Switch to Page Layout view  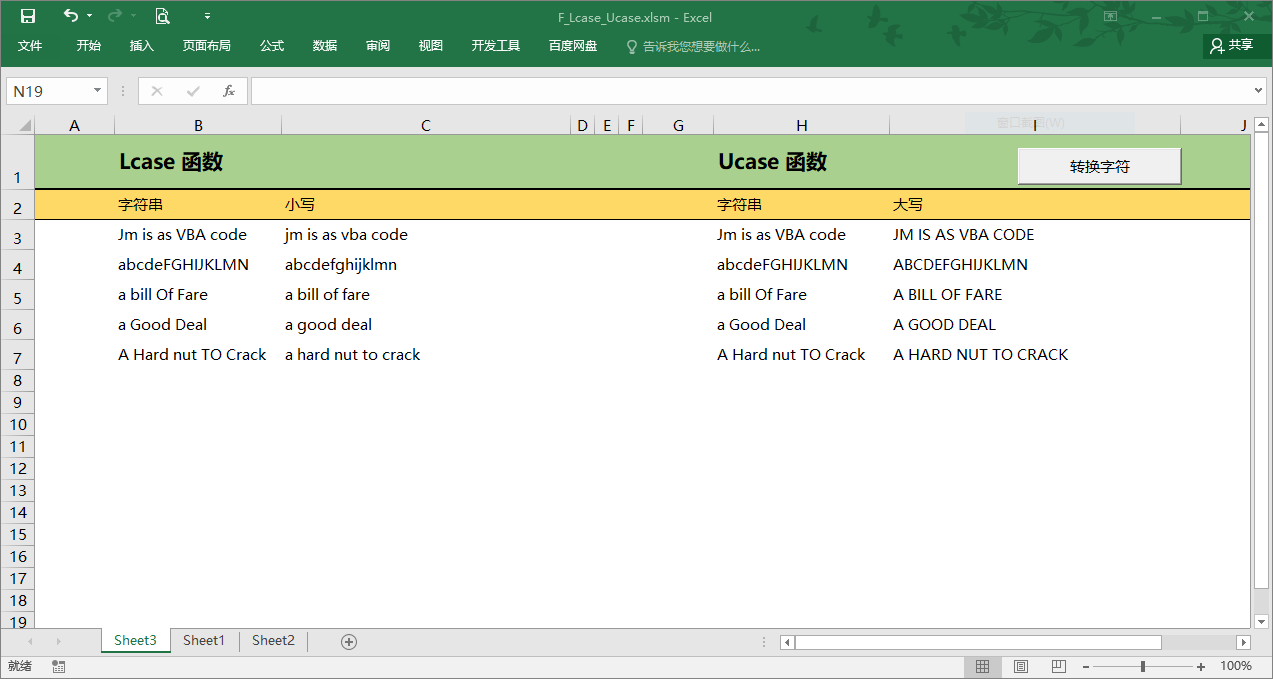click(x=1021, y=666)
